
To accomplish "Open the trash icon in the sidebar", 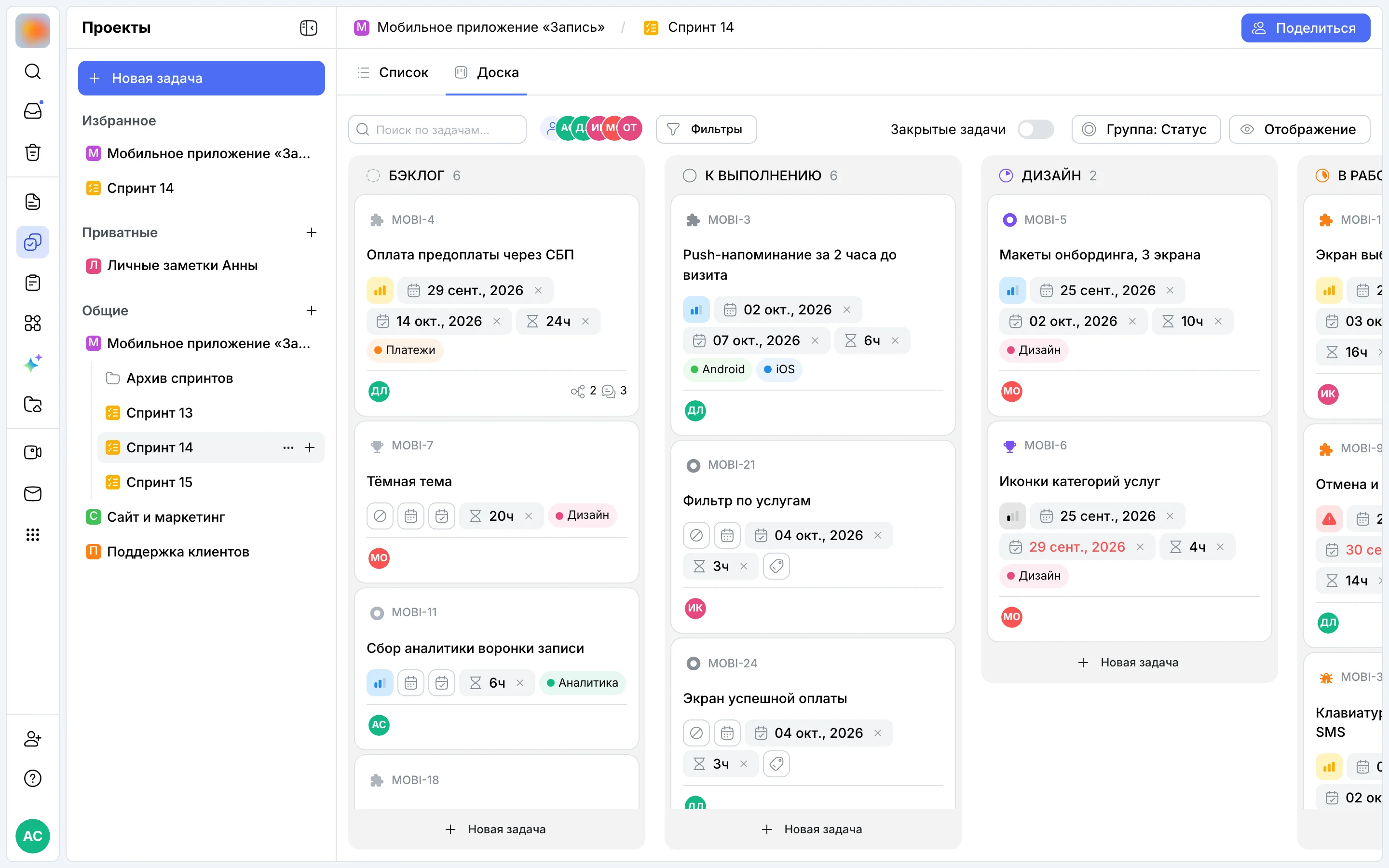I will click(x=33, y=152).
